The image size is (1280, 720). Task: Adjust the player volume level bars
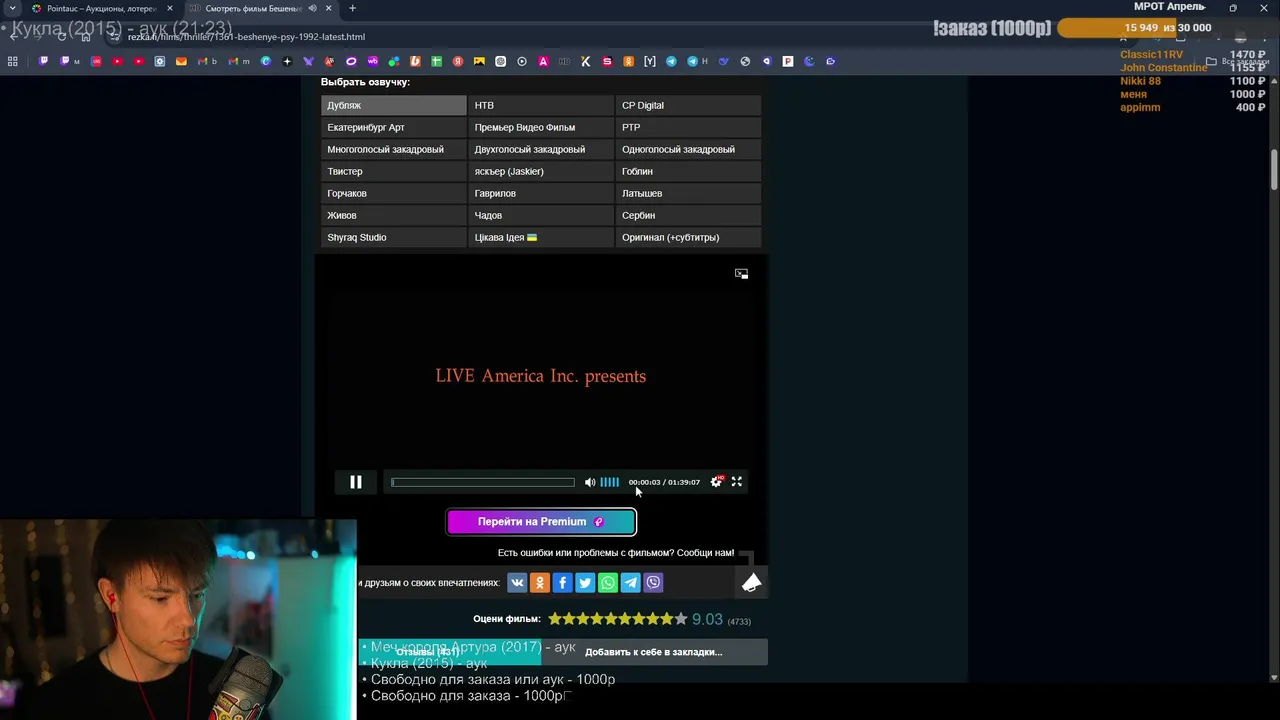coord(609,482)
